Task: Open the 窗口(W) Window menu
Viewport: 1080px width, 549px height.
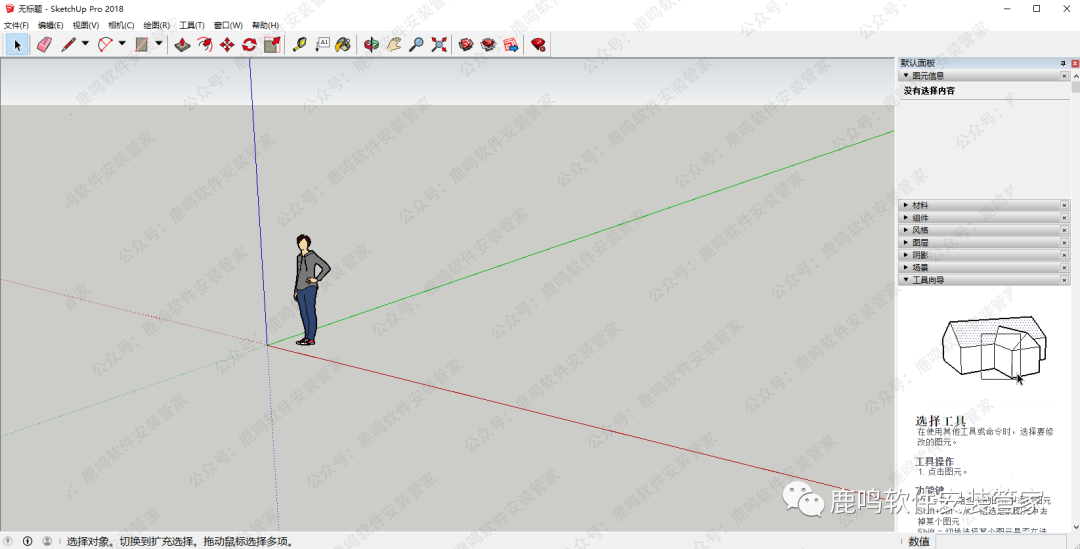Action: point(228,25)
